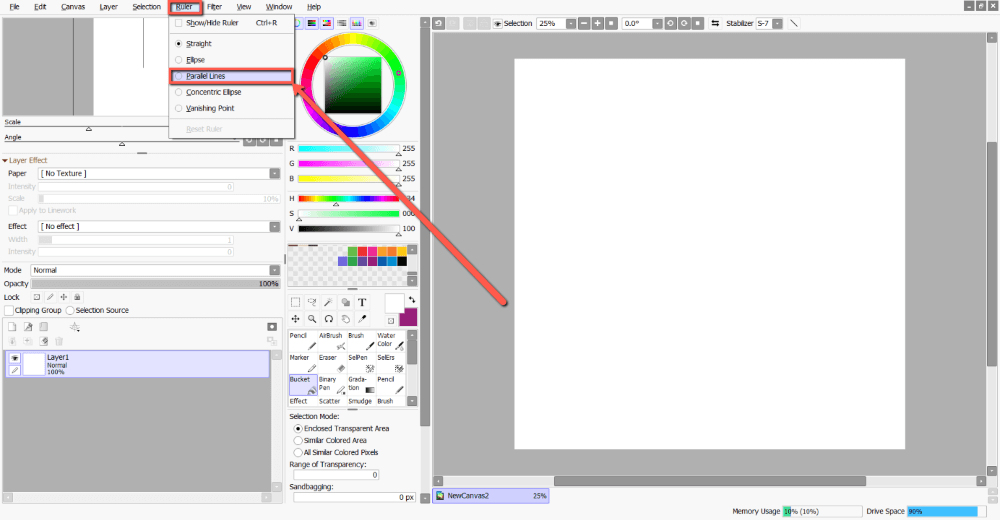The image size is (1000, 520).
Task: Click the Hue slider bar
Action: click(x=349, y=198)
